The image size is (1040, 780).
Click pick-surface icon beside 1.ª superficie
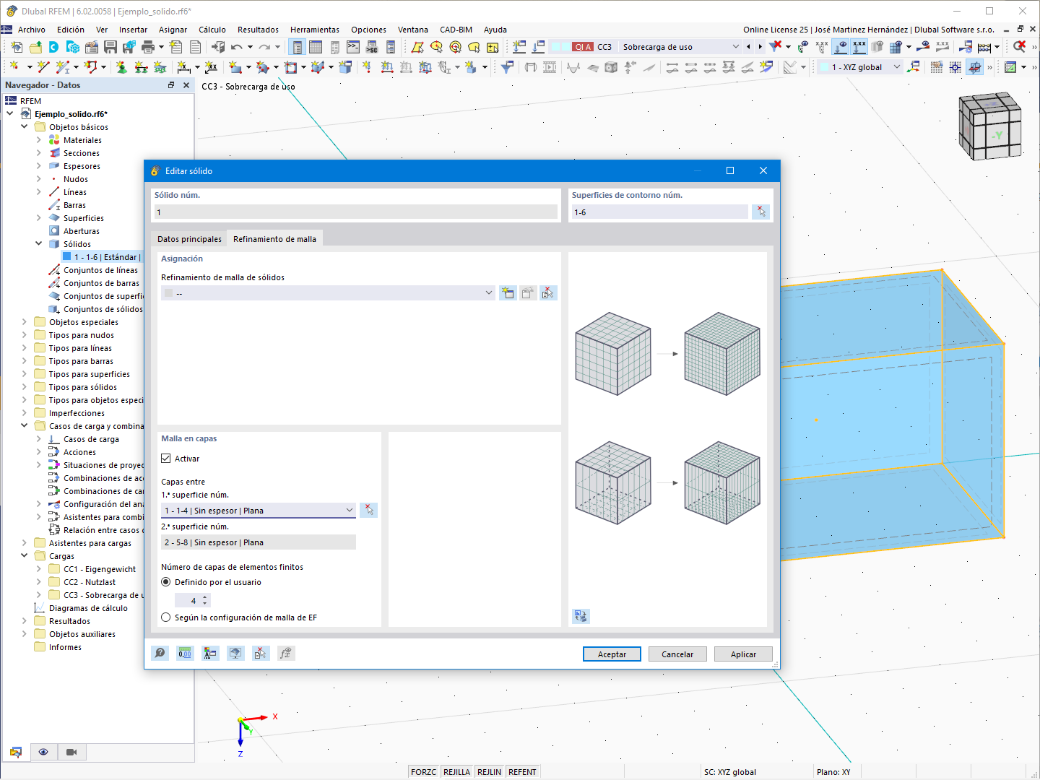(x=369, y=510)
